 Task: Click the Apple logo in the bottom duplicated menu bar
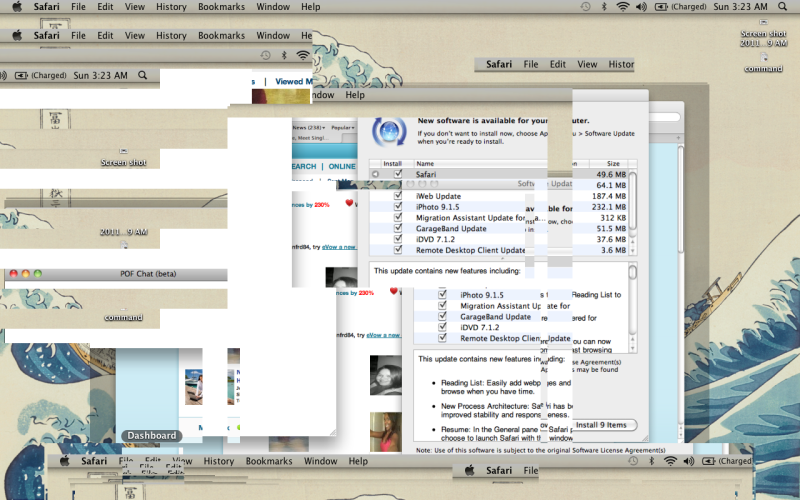click(65, 461)
